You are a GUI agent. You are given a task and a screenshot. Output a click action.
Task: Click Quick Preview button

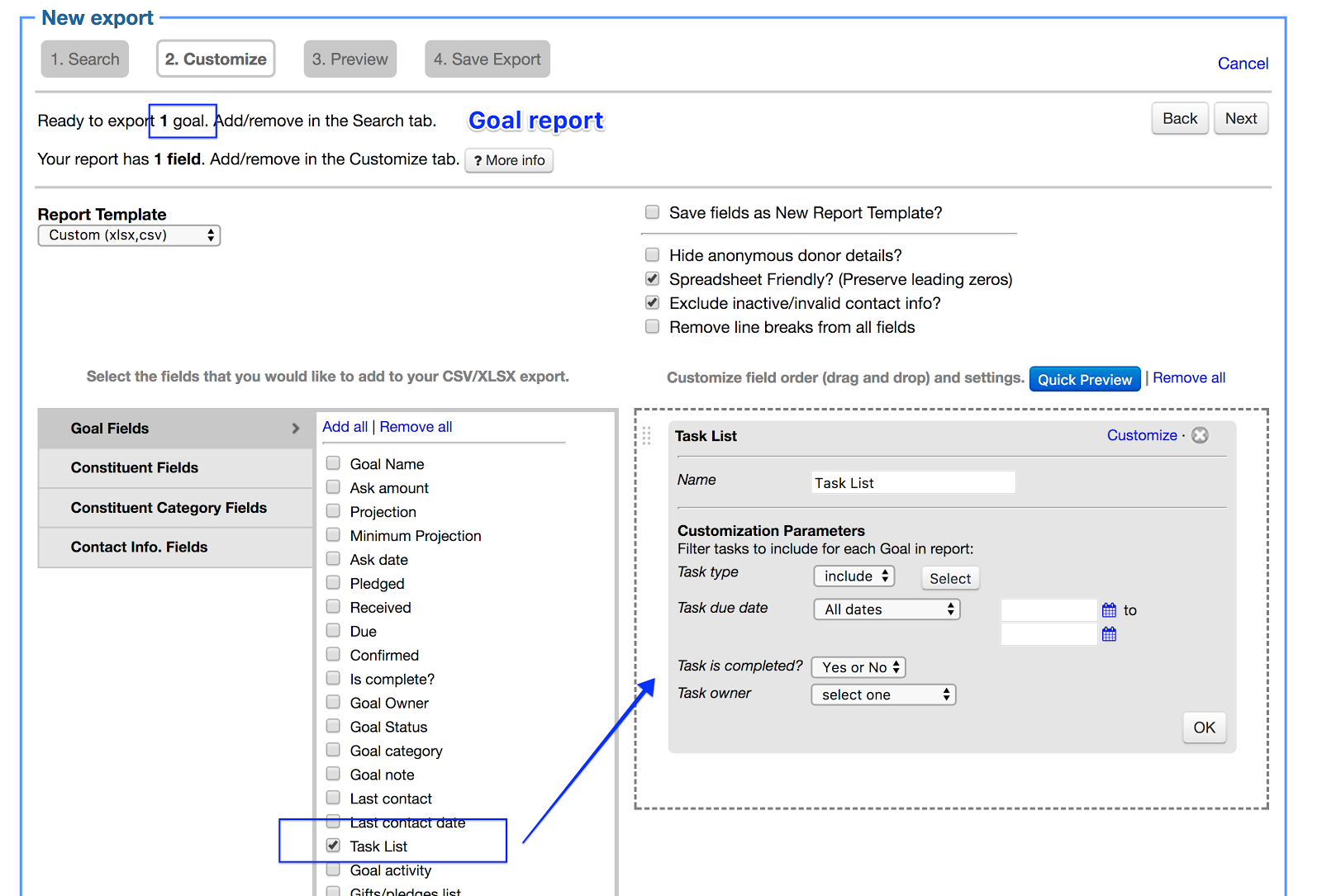pos(1085,379)
